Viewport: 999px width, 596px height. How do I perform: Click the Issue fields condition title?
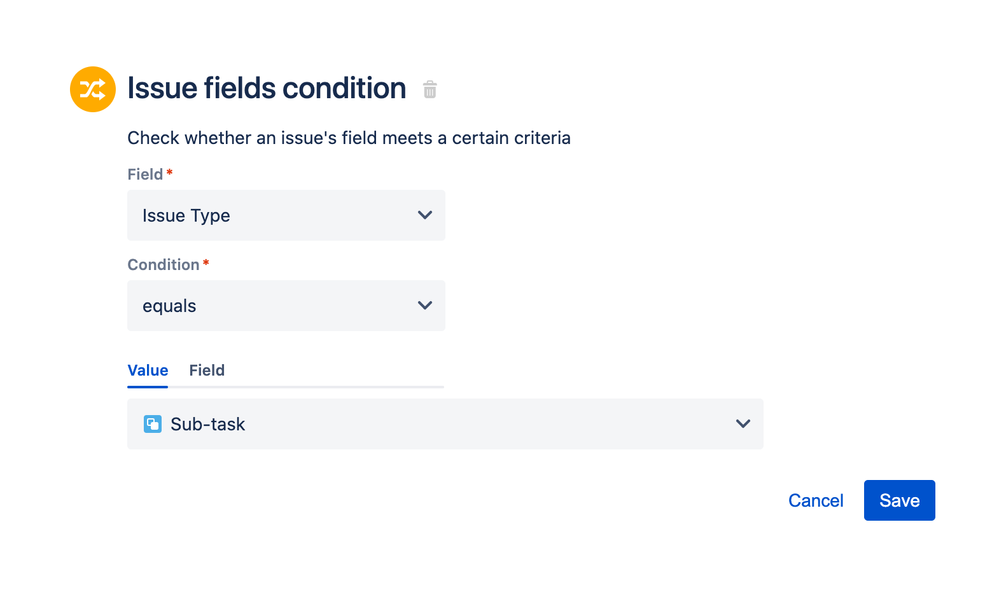point(265,88)
